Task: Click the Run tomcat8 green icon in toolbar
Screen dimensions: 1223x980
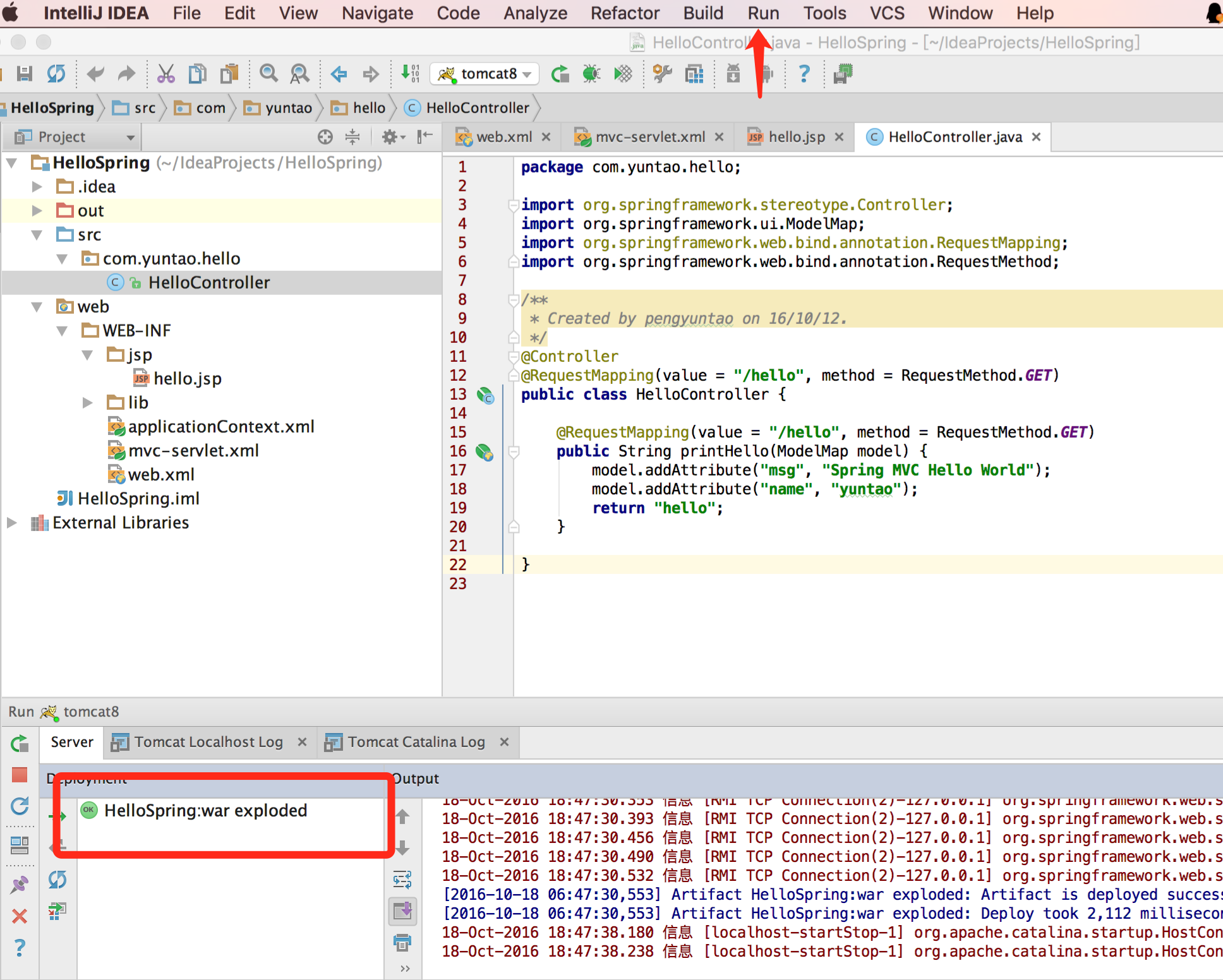Action: [x=560, y=74]
